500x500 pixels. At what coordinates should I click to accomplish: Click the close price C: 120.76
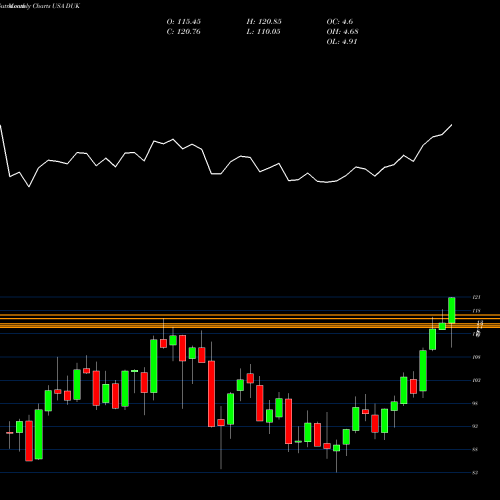click(x=184, y=32)
